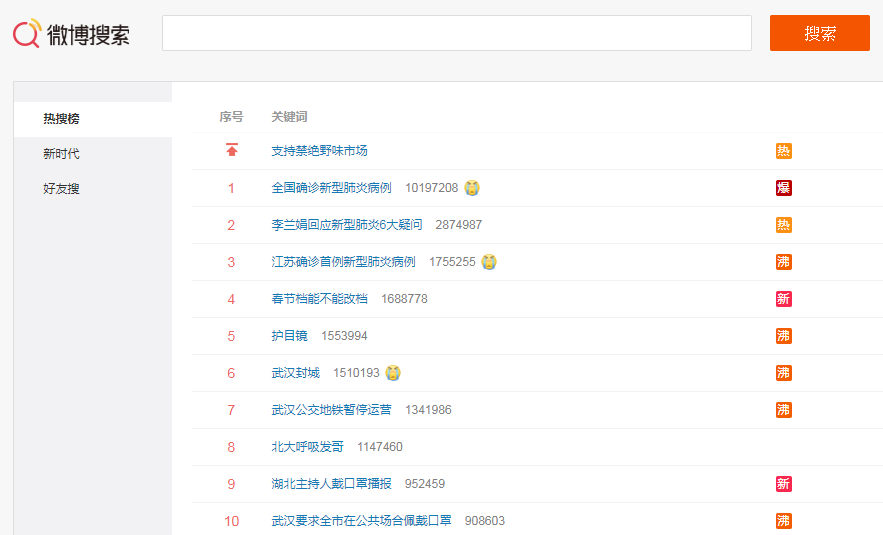Click the count 1510193
The width and height of the screenshot is (883, 535).
pos(356,373)
